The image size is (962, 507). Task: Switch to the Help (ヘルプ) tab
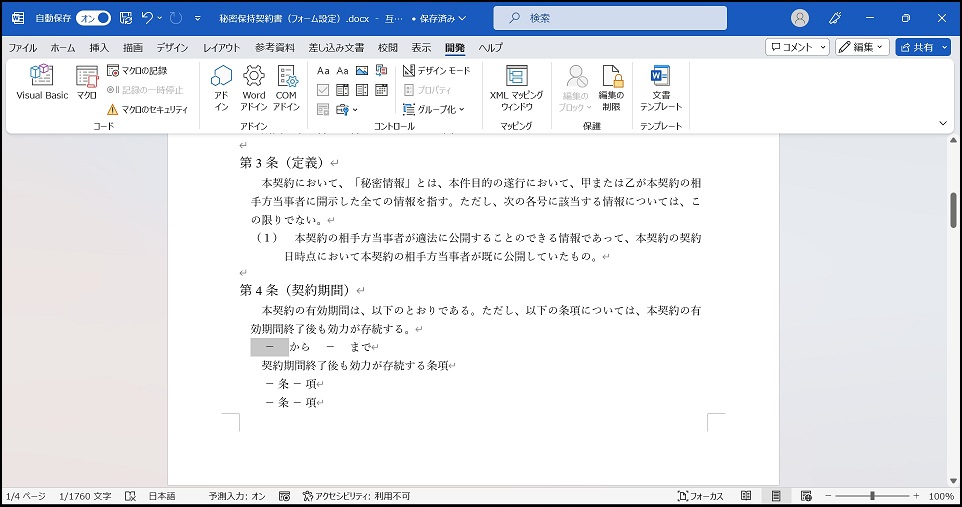490,47
